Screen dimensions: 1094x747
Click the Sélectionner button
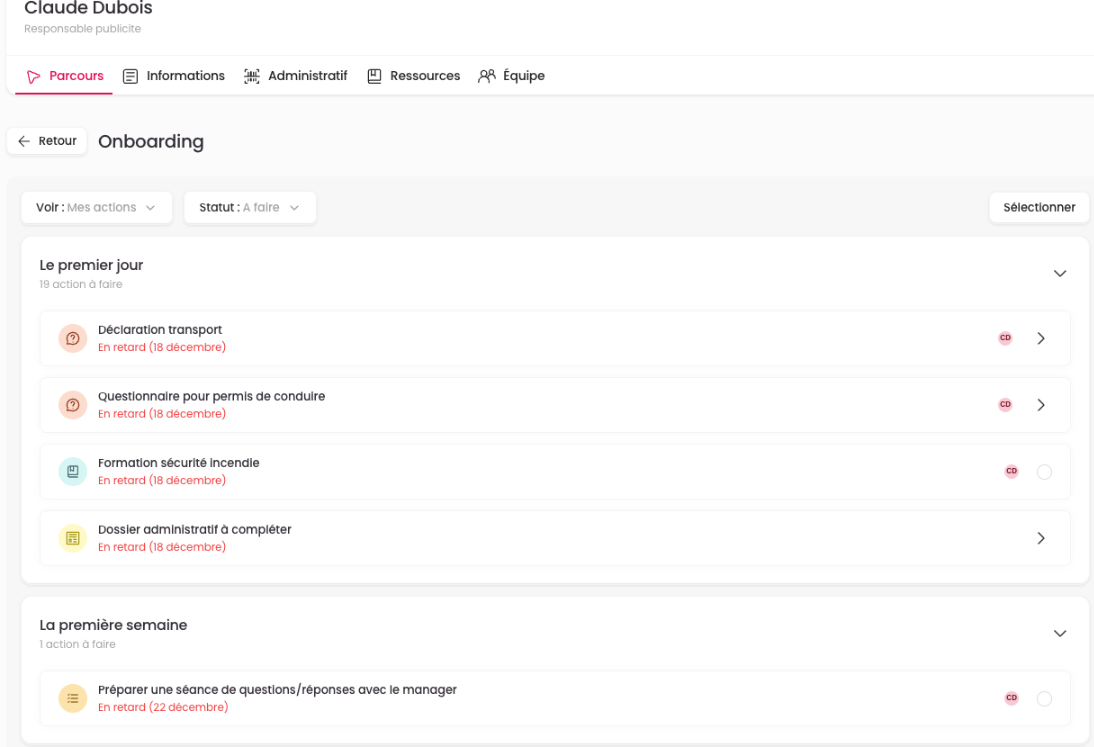[x=1039, y=208]
